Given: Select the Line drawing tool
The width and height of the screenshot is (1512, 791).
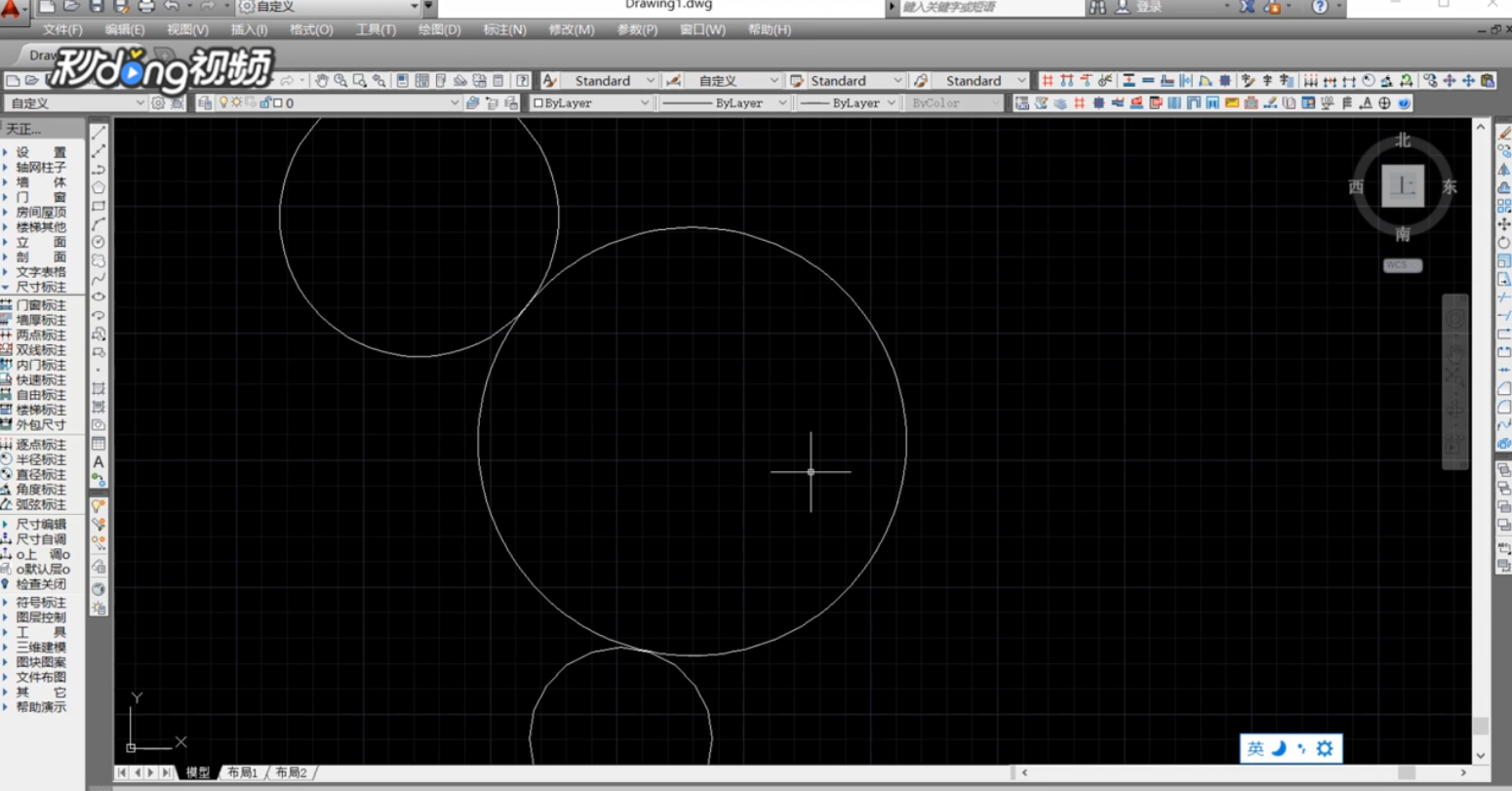Looking at the screenshot, I should coord(99,133).
